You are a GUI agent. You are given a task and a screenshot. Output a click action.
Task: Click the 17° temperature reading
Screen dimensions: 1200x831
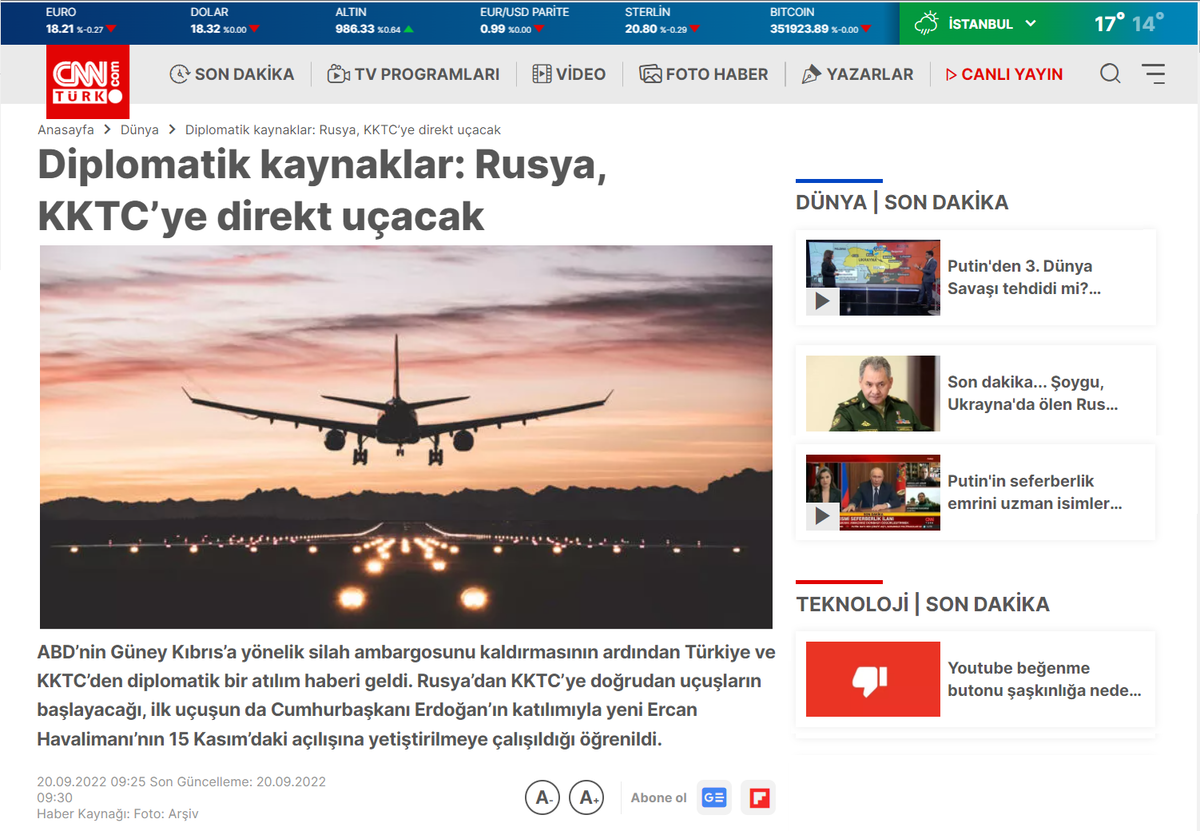click(x=1109, y=23)
